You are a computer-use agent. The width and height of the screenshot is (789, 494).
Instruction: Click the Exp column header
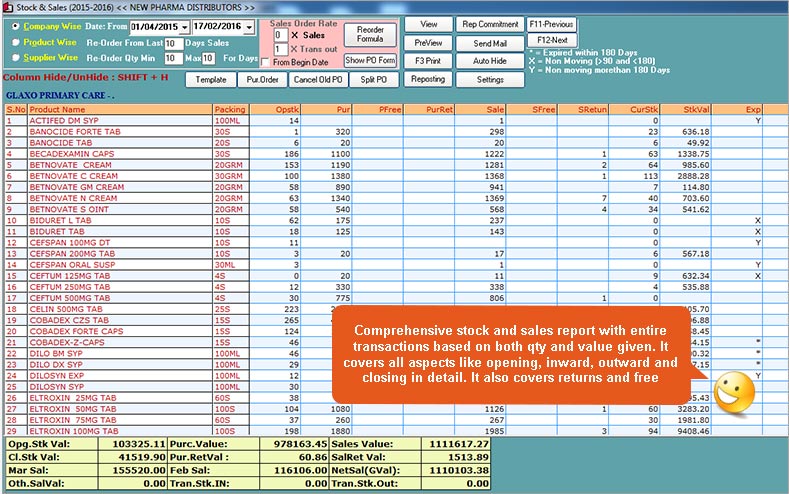(x=737, y=109)
